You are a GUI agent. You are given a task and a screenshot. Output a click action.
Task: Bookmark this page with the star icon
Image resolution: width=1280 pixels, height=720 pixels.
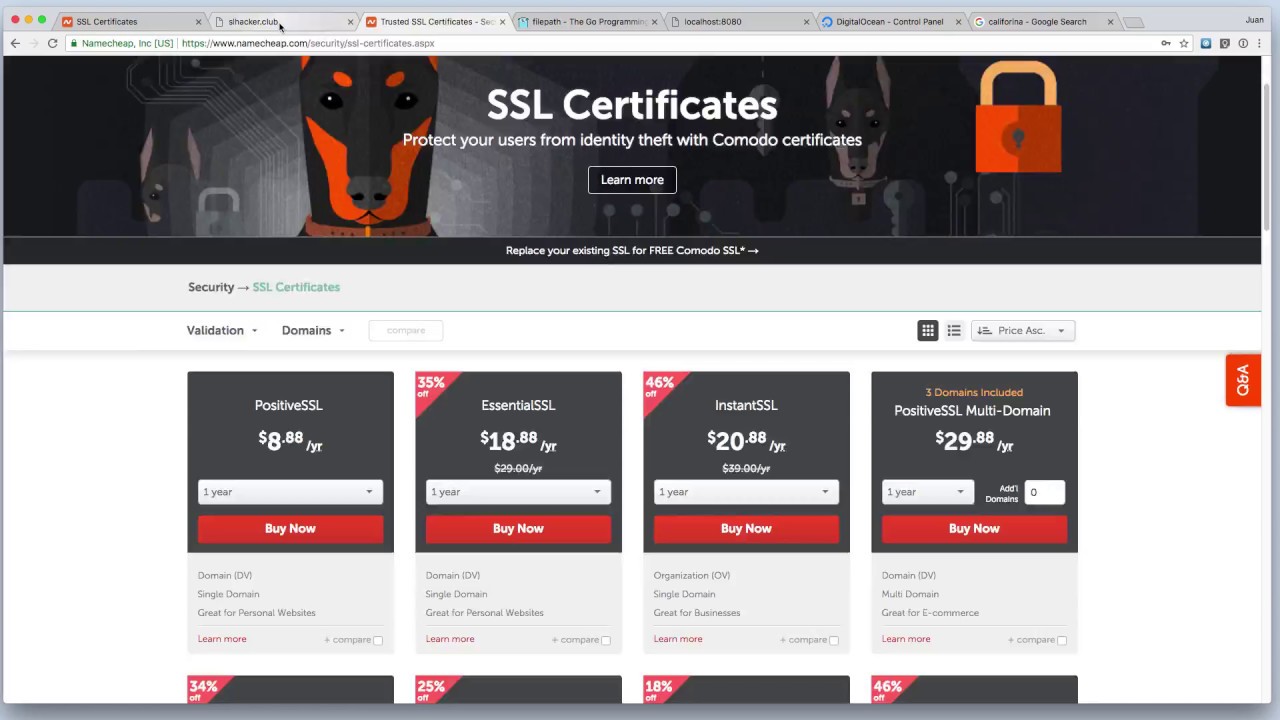coord(1184,43)
